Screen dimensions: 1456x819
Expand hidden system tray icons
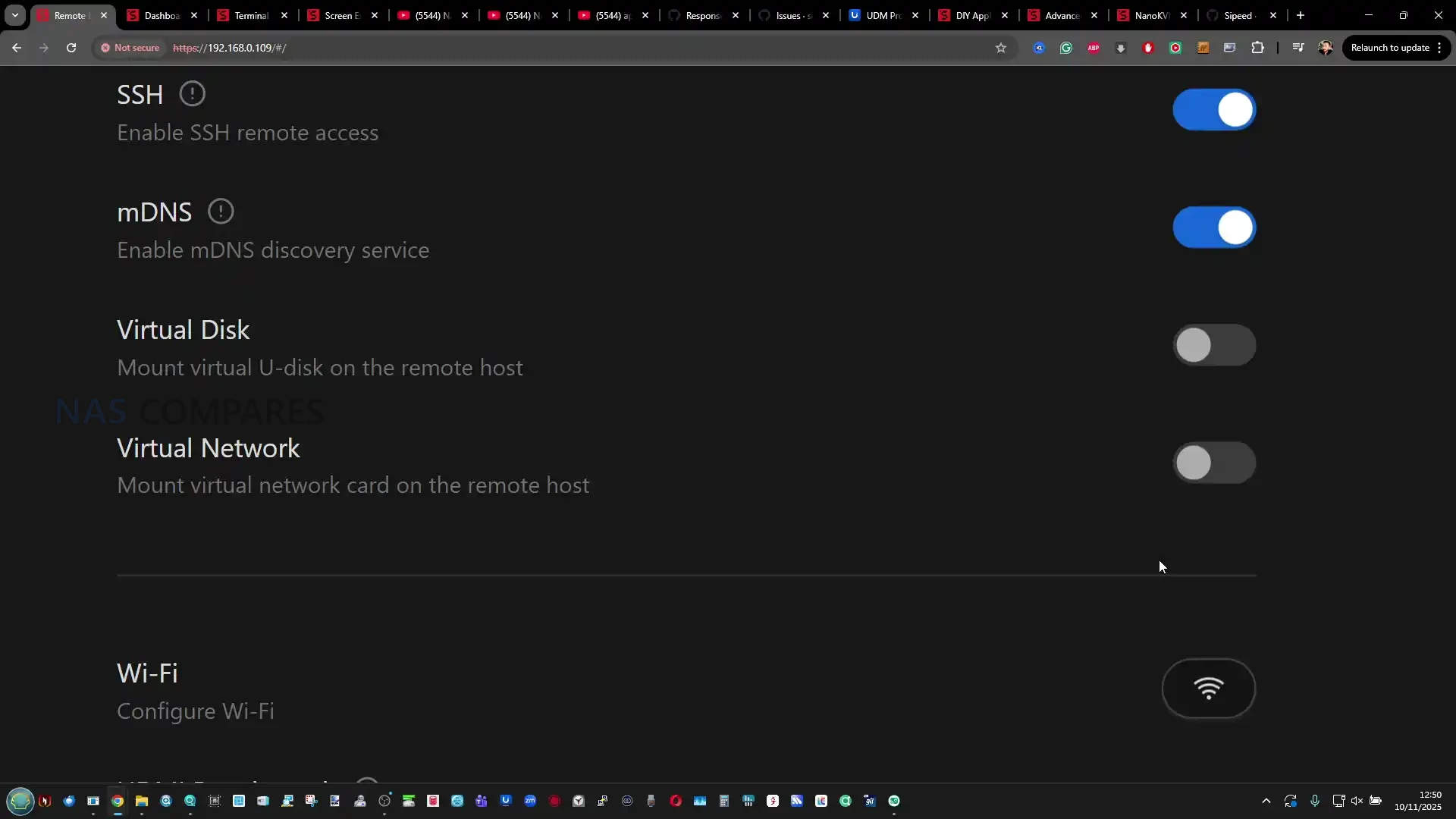(1266, 801)
